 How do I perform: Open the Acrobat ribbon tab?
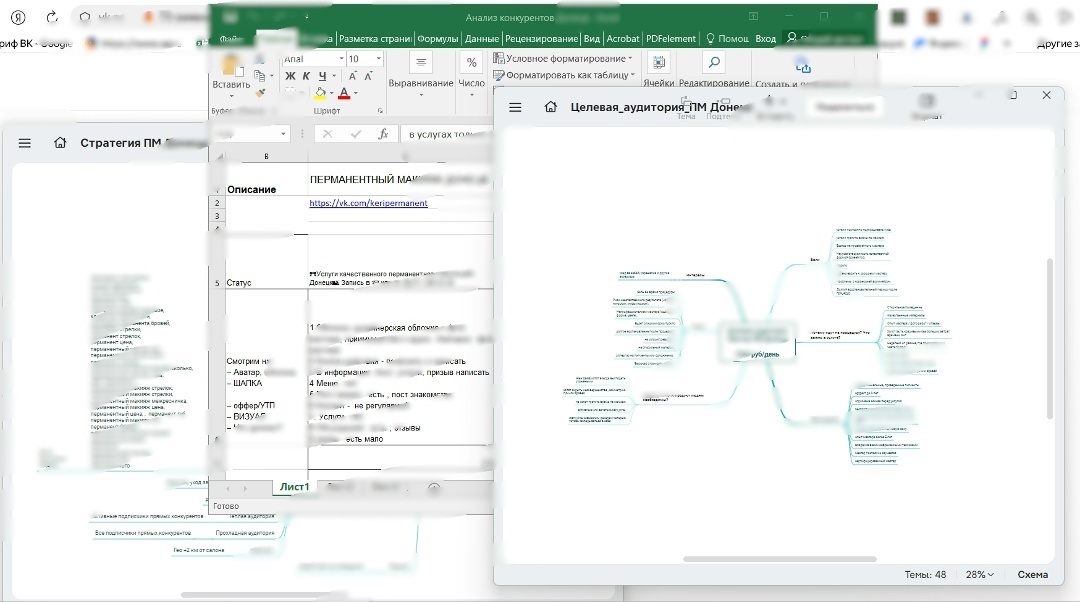(623, 39)
